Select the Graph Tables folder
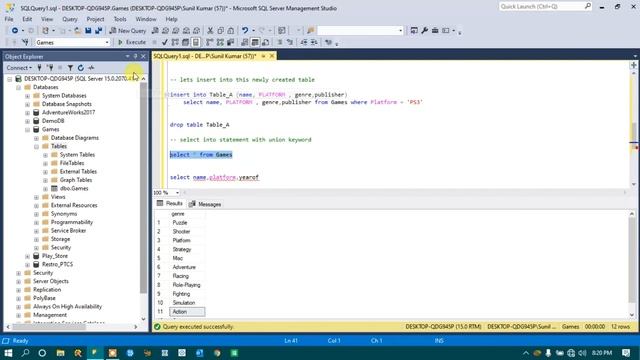Viewport: 640px width, 360px height. 76,180
